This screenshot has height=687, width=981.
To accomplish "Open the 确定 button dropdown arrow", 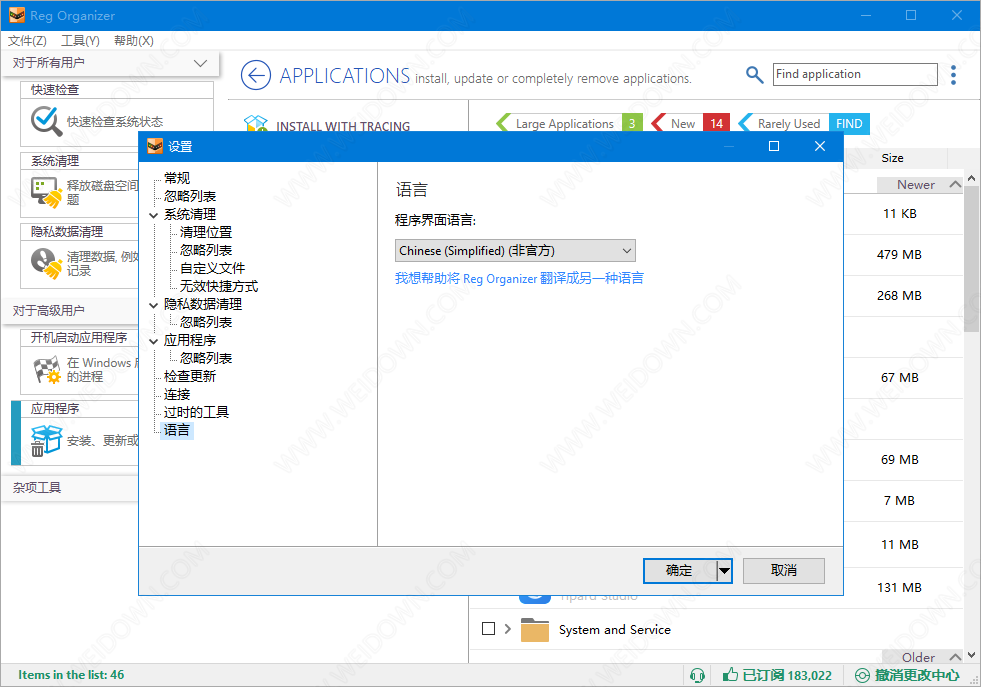I will tap(724, 571).
